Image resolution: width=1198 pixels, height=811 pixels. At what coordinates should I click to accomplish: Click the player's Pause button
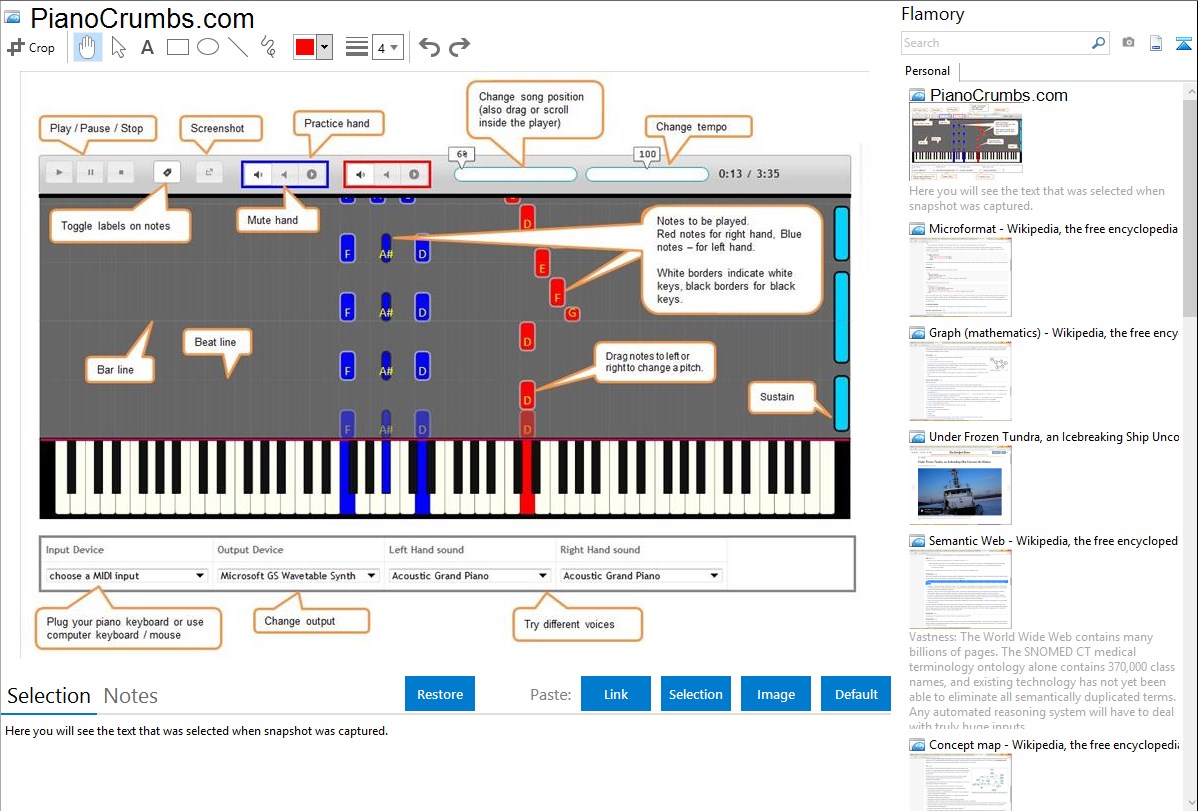(x=90, y=173)
